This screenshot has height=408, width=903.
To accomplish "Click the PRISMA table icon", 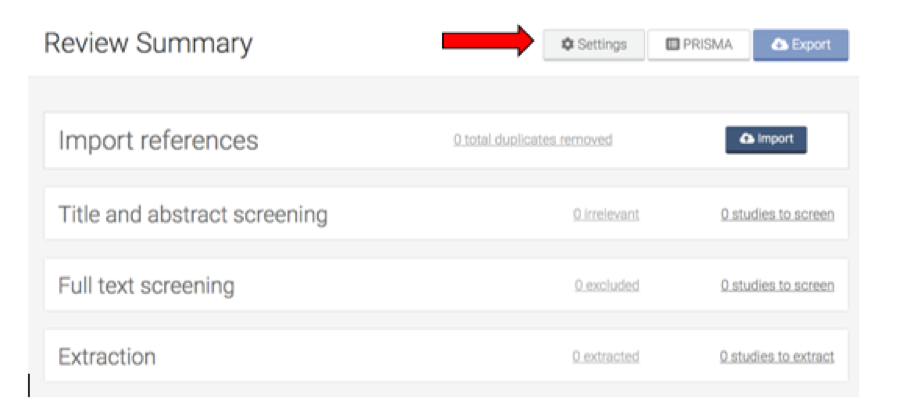I will click(x=672, y=45).
